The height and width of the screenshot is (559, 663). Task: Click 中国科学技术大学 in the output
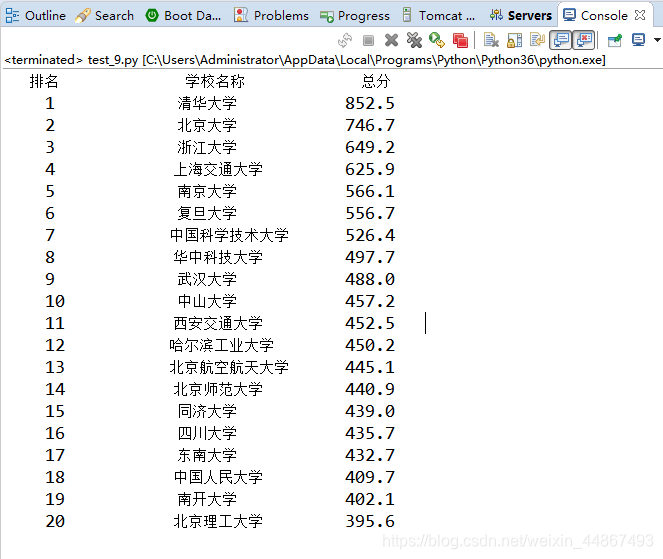[229, 235]
